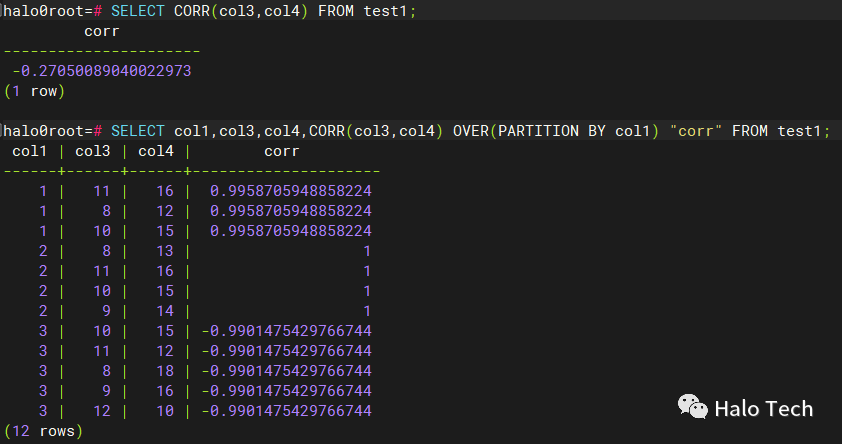The width and height of the screenshot is (842, 444).
Task: Click the (12 rows) result footer
Action: [43, 431]
